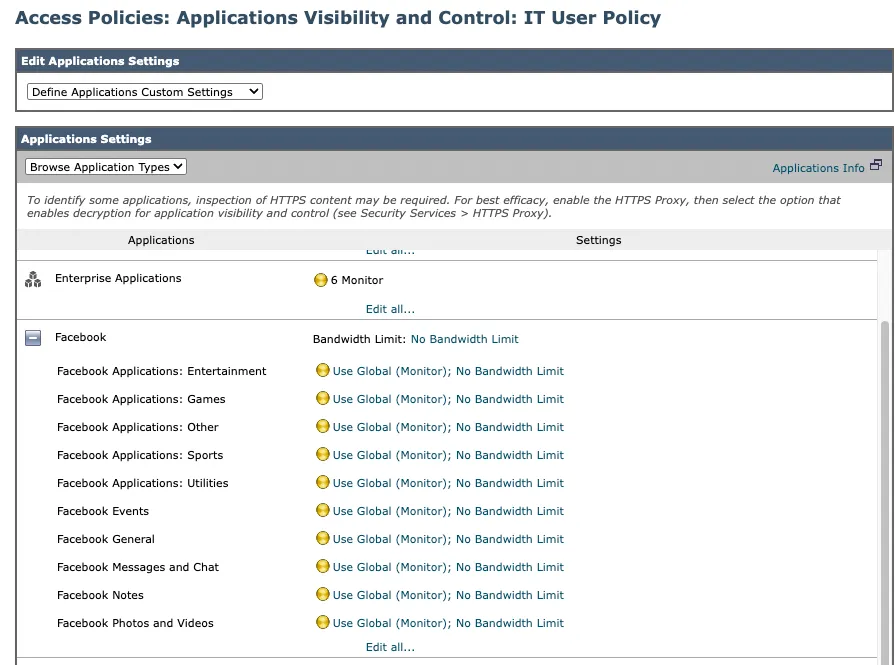Click "Edit all..." below the Facebook entries
895x665 pixels.
(390, 647)
